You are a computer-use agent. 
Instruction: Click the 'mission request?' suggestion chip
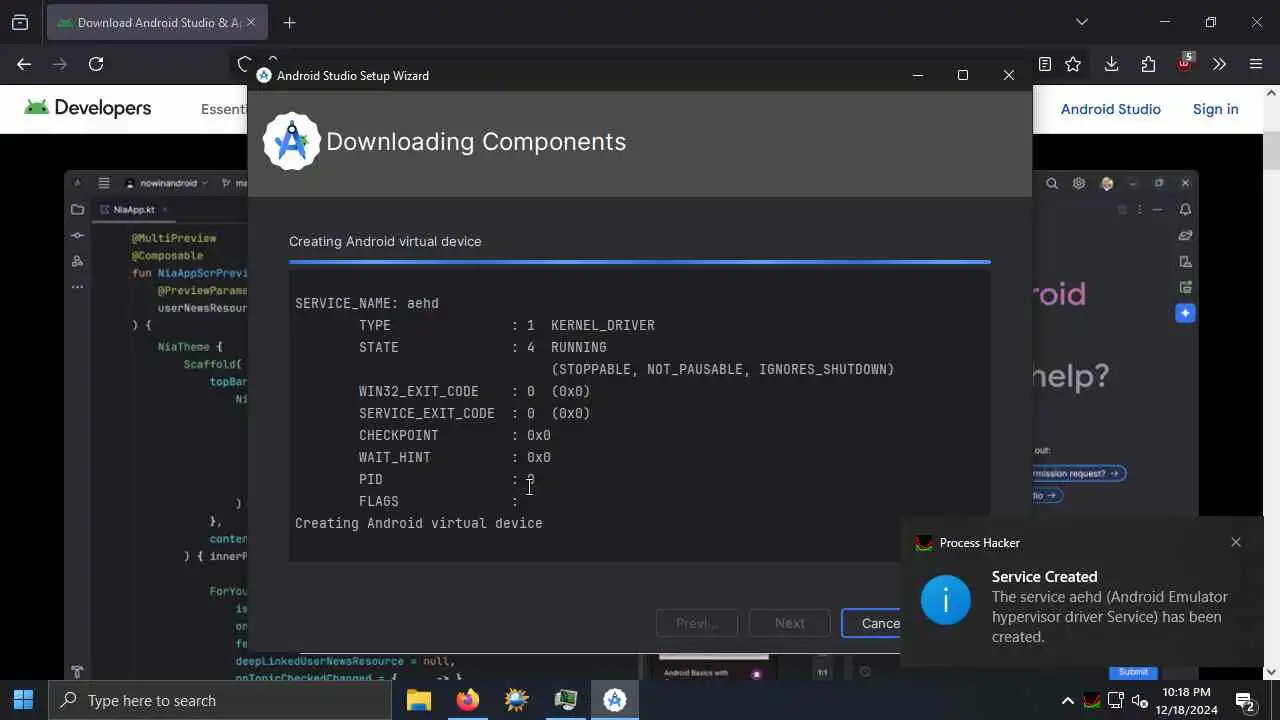point(1078,473)
